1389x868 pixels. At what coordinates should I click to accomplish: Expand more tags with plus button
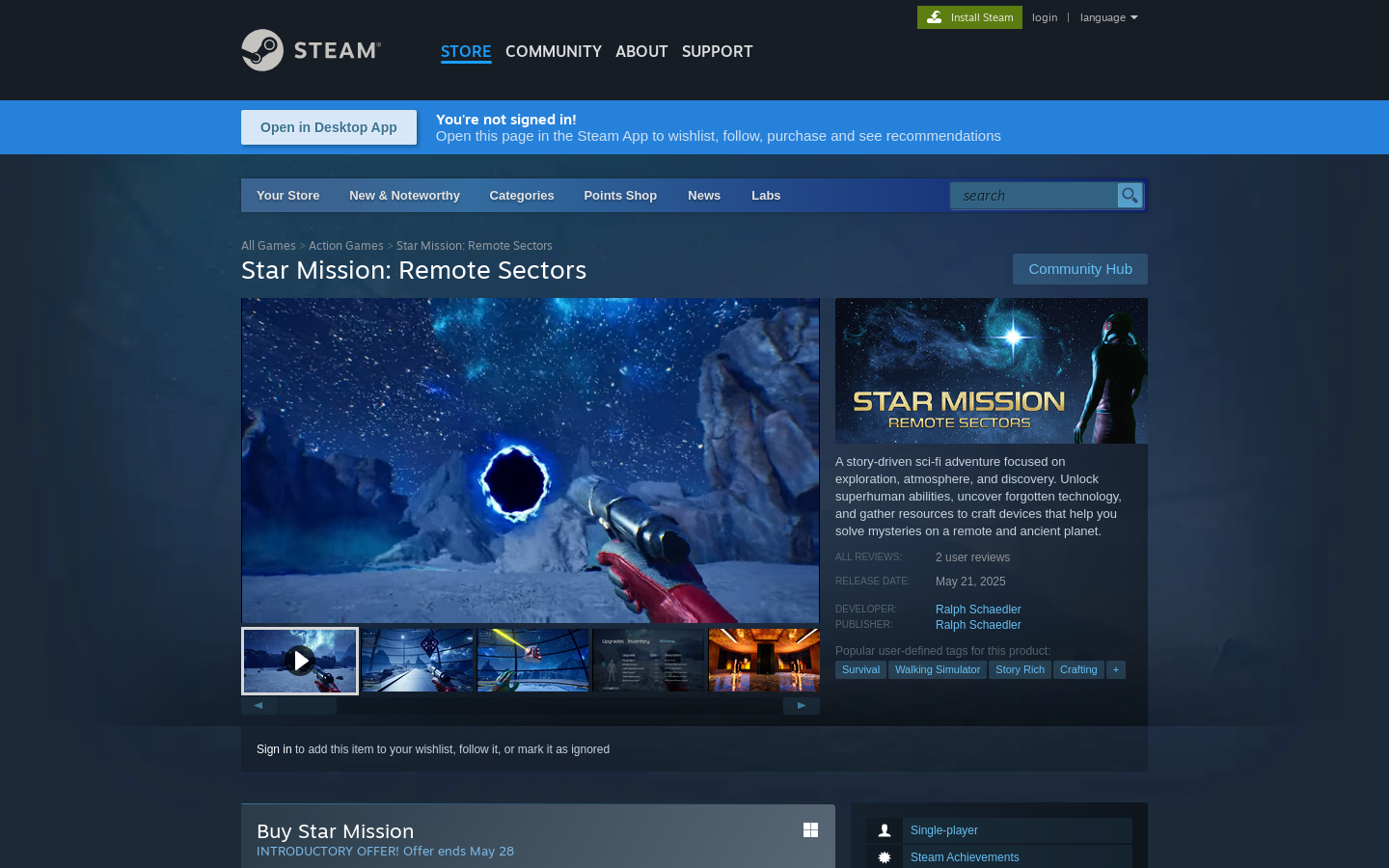pos(1116,669)
